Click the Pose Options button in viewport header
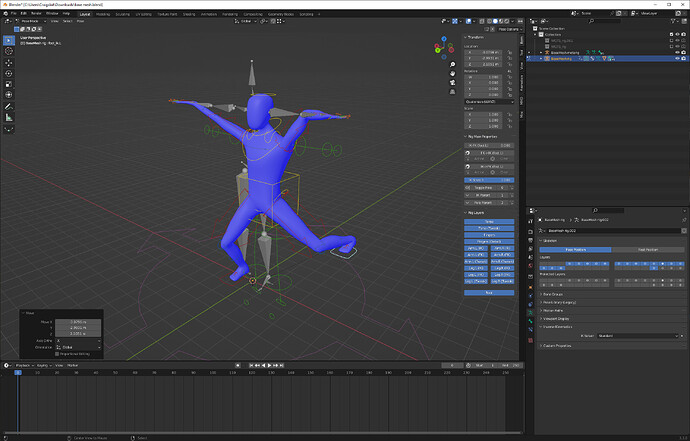690x441 pixels. [510, 29]
